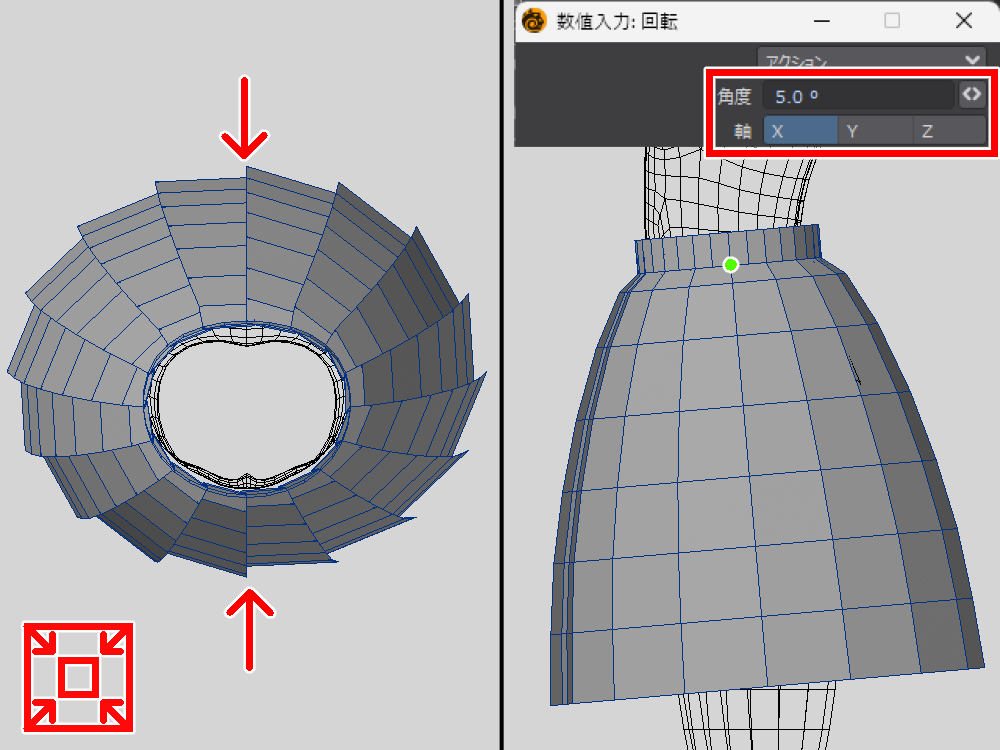Viewport: 1000px width, 750px height.
Task: Open the アクション dropdown
Action: coord(871,60)
